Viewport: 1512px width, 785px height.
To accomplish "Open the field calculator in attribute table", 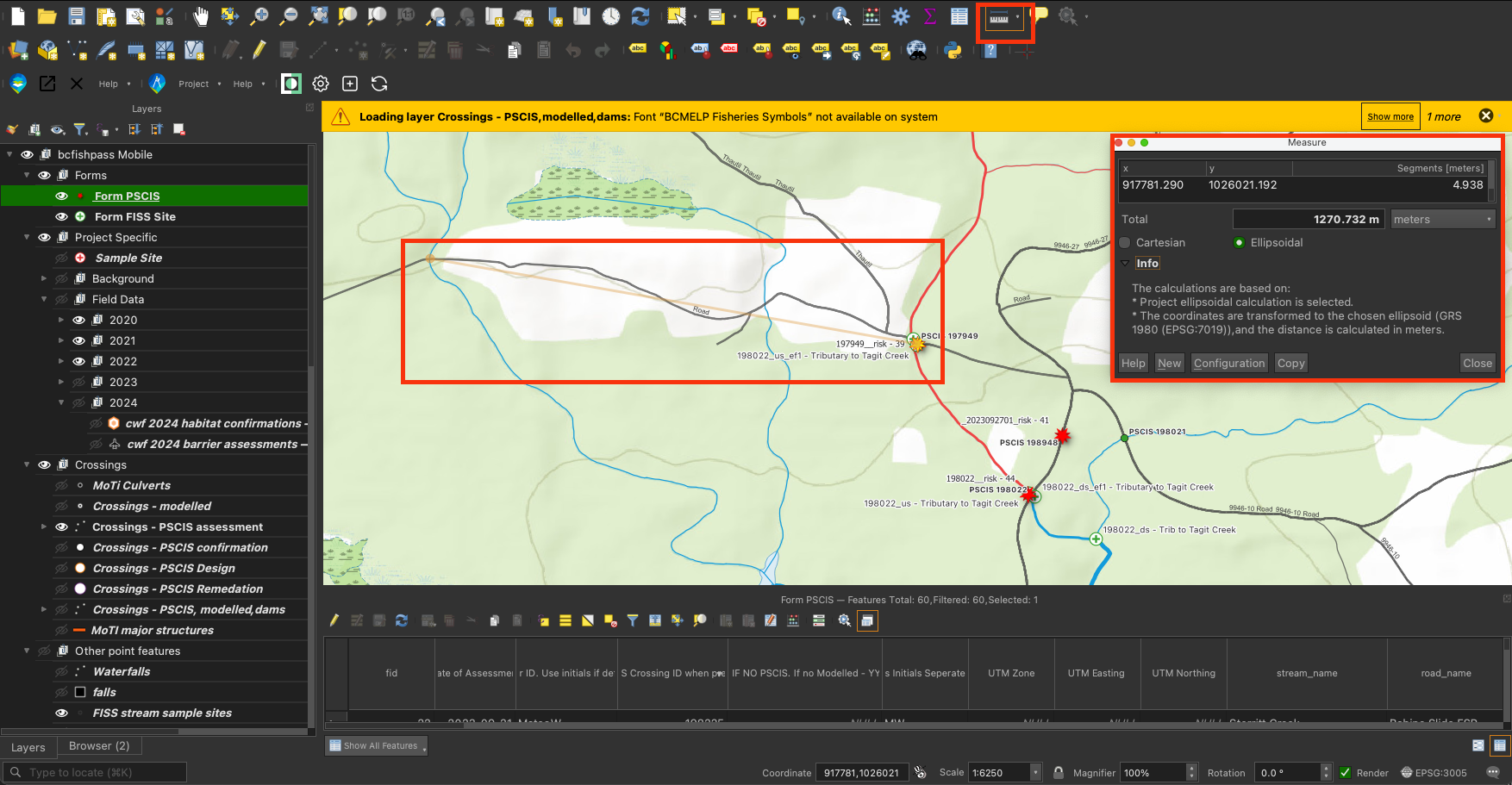I will point(793,620).
